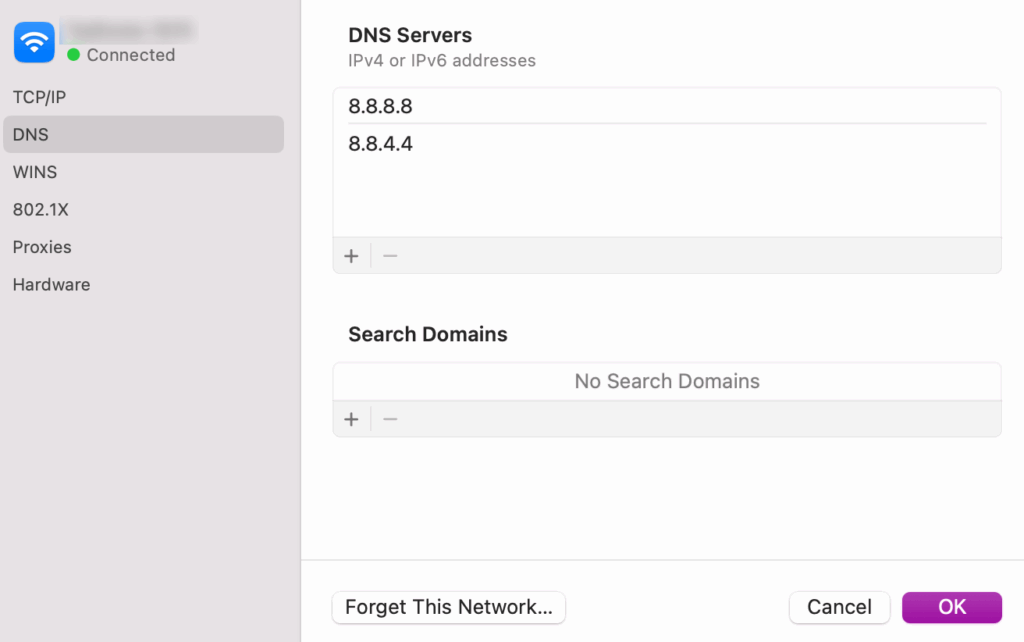The width and height of the screenshot is (1024, 642).
Task: Switch to the DNS settings pane
Action: point(30,134)
